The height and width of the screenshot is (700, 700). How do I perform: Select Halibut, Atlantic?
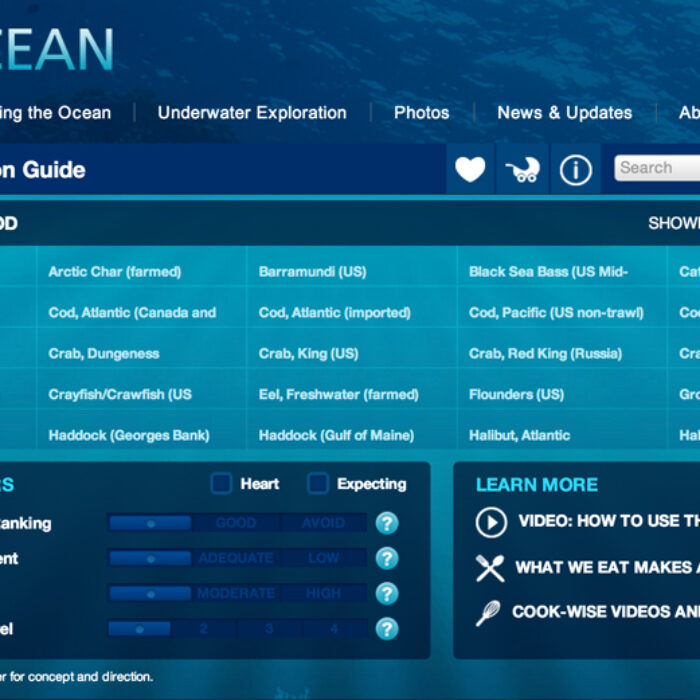tap(520, 435)
